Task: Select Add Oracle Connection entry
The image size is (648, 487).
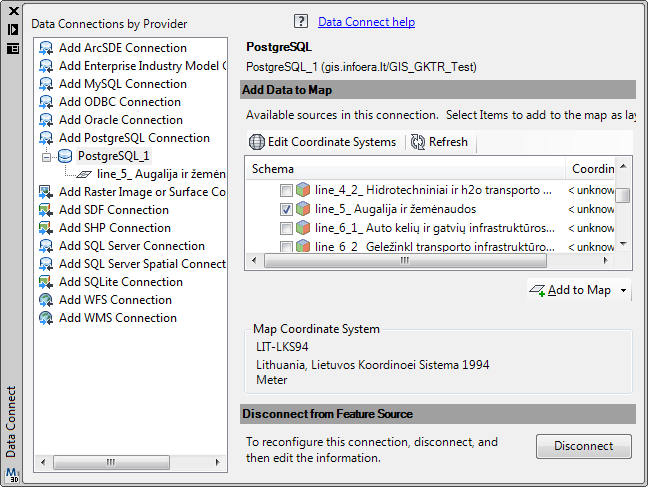Action: (x=121, y=120)
